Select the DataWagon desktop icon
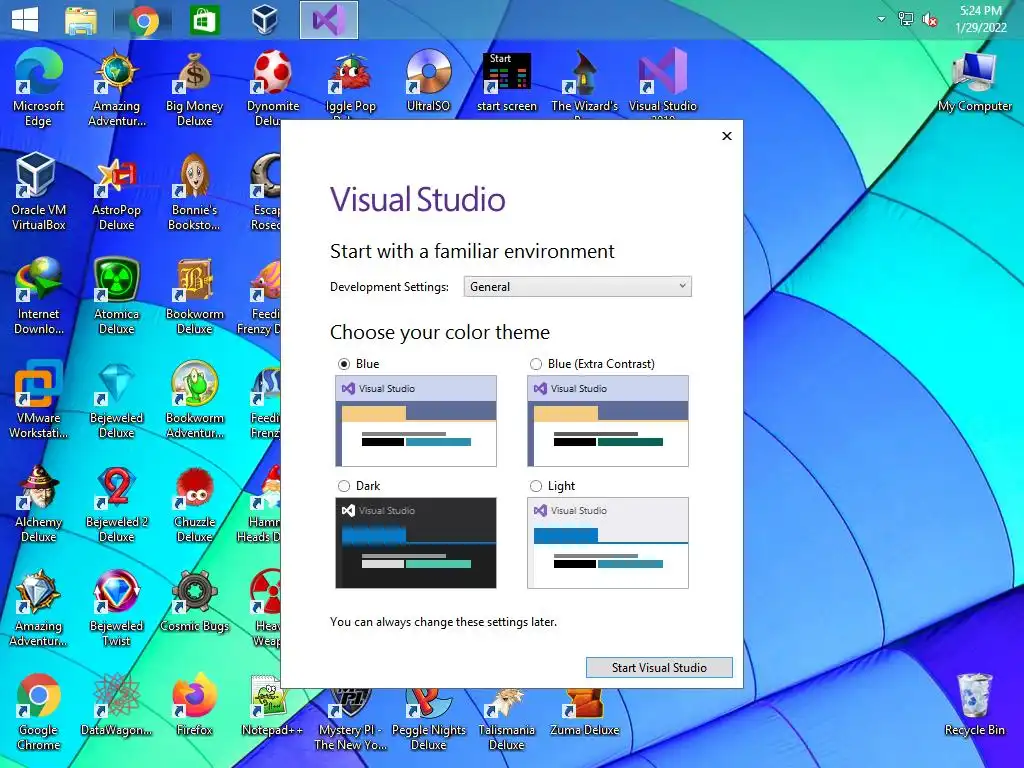This screenshot has height=768, width=1024. pos(116,705)
